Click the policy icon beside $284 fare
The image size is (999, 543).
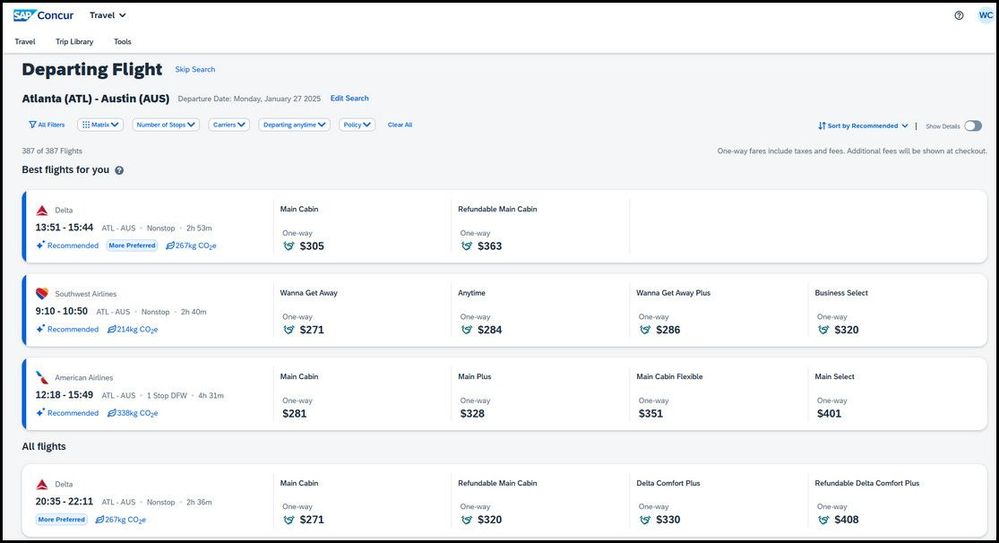coord(466,329)
